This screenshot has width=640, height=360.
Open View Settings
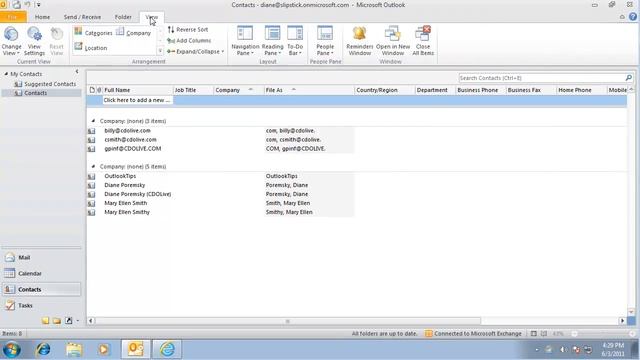point(34,41)
